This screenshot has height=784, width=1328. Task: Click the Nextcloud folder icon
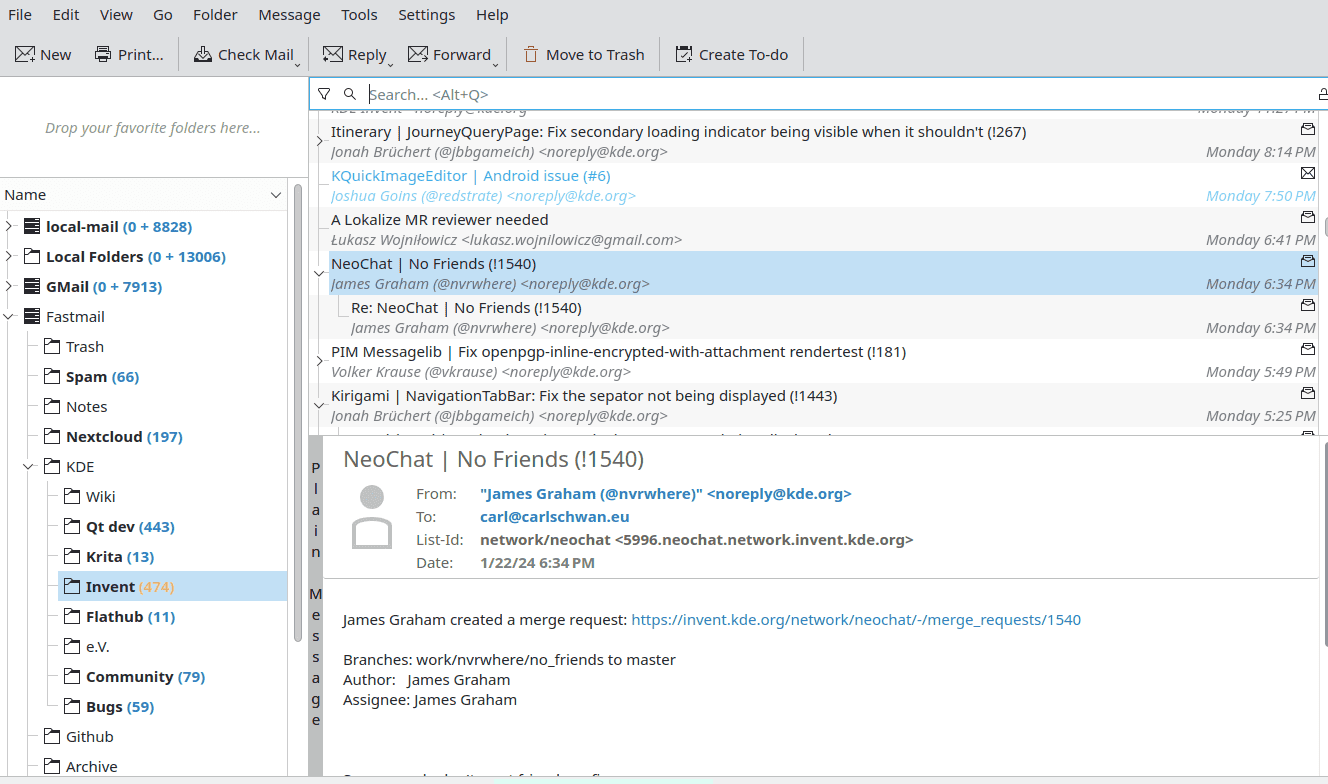pos(51,436)
